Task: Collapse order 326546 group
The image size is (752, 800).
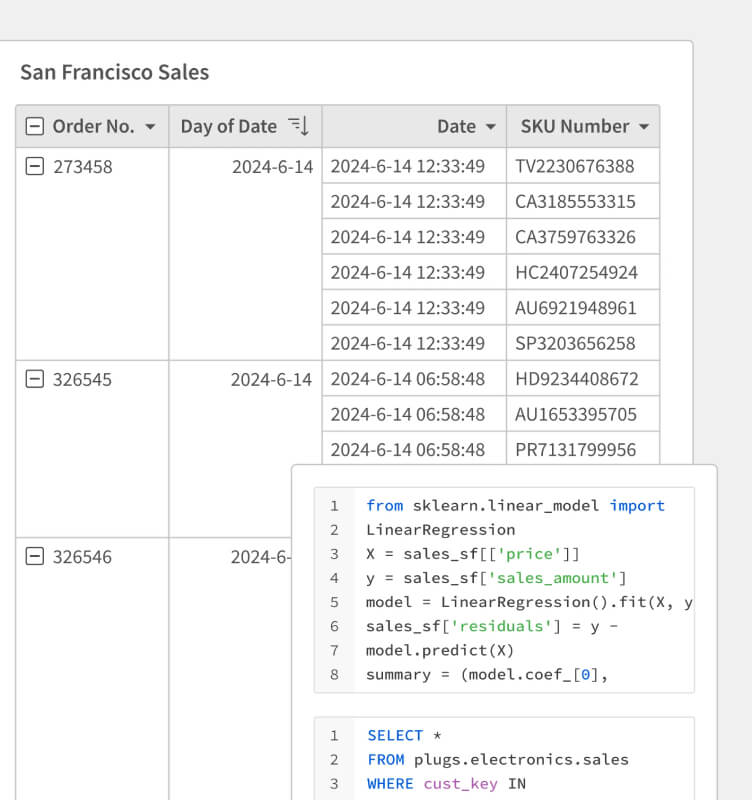Action: (35, 556)
